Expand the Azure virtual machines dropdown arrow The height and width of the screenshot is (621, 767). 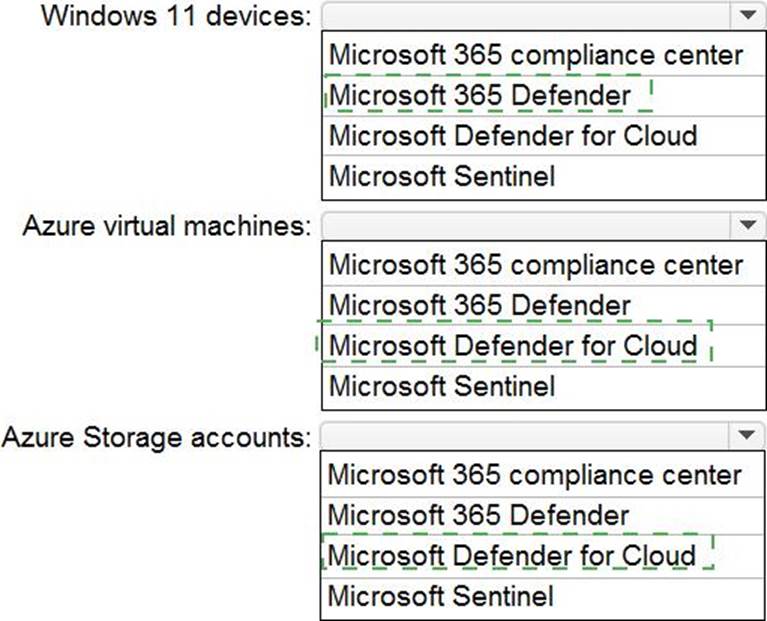pos(746,226)
